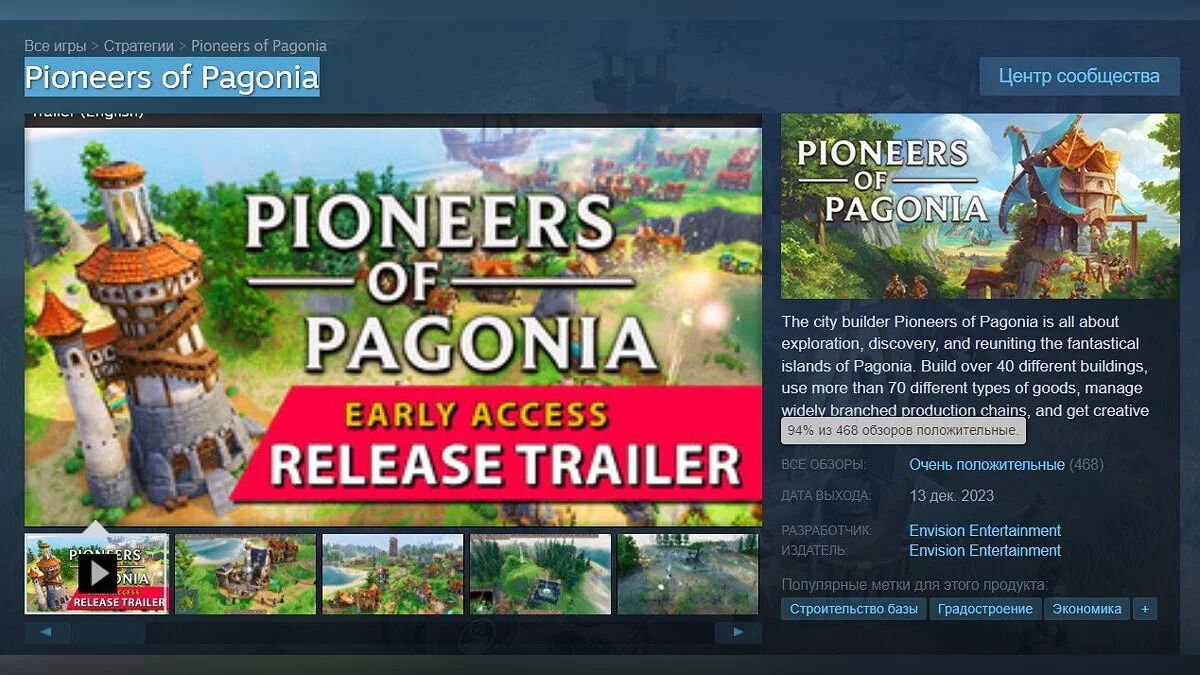Open publisher Envision Entertainment link
This screenshot has width=1200, height=675.
click(985, 551)
